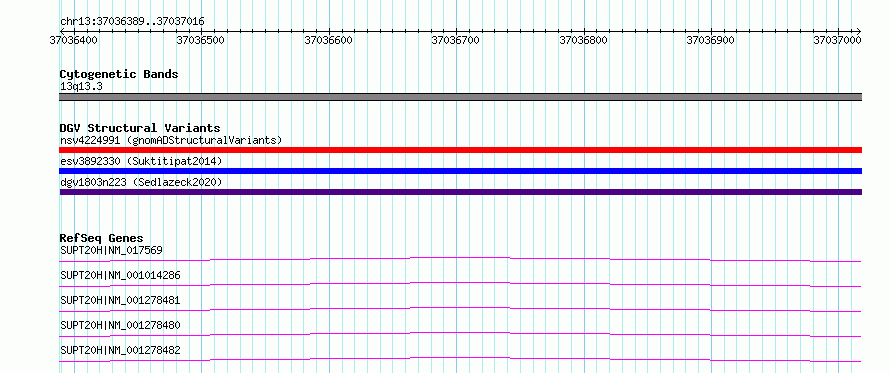Click ruler position 37036600
Image resolution: width=890 pixels, height=373 pixels.
329,40
